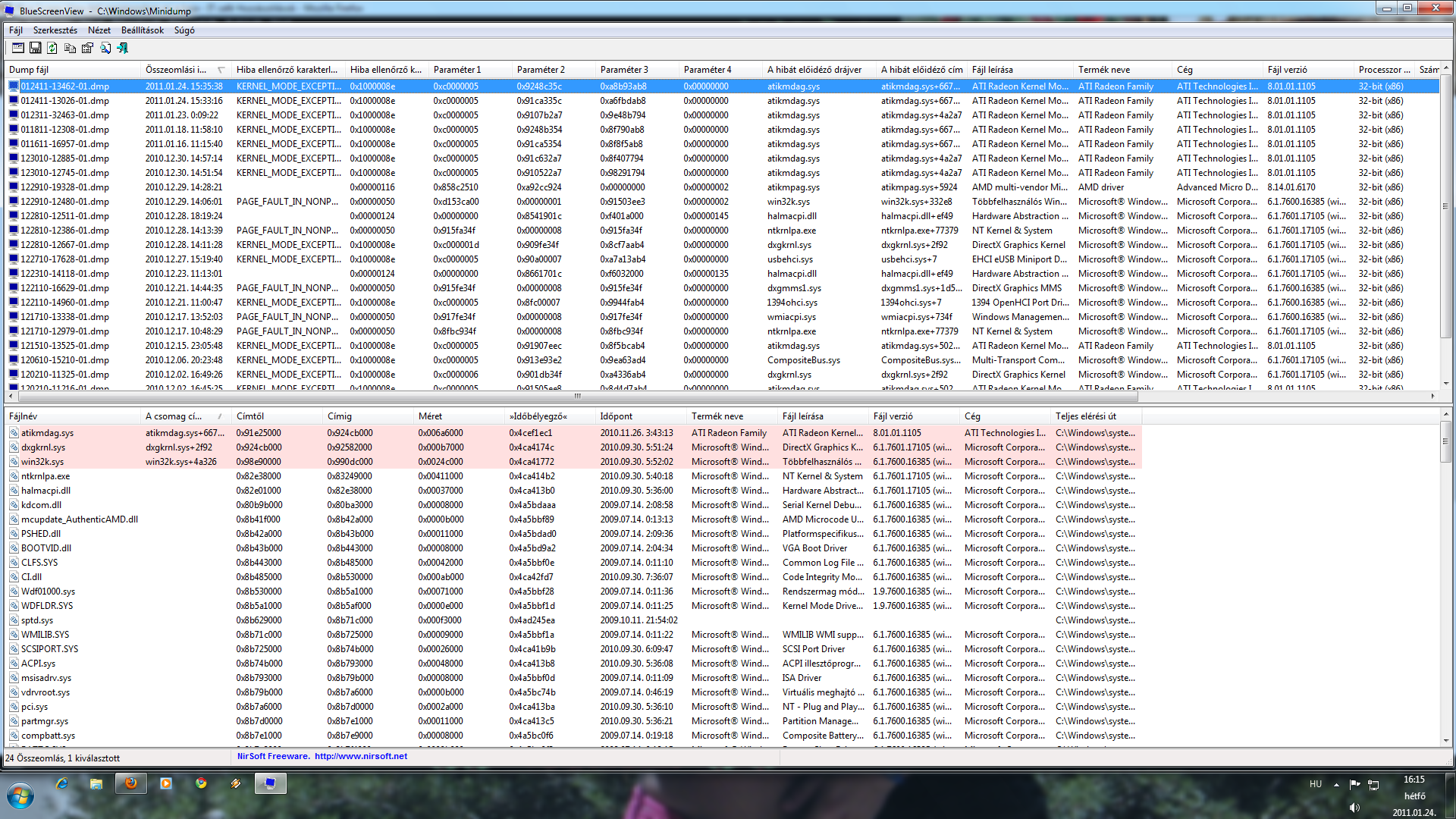Sort by the Dump fájl column header
The height and width of the screenshot is (819, 1456).
(x=73, y=70)
